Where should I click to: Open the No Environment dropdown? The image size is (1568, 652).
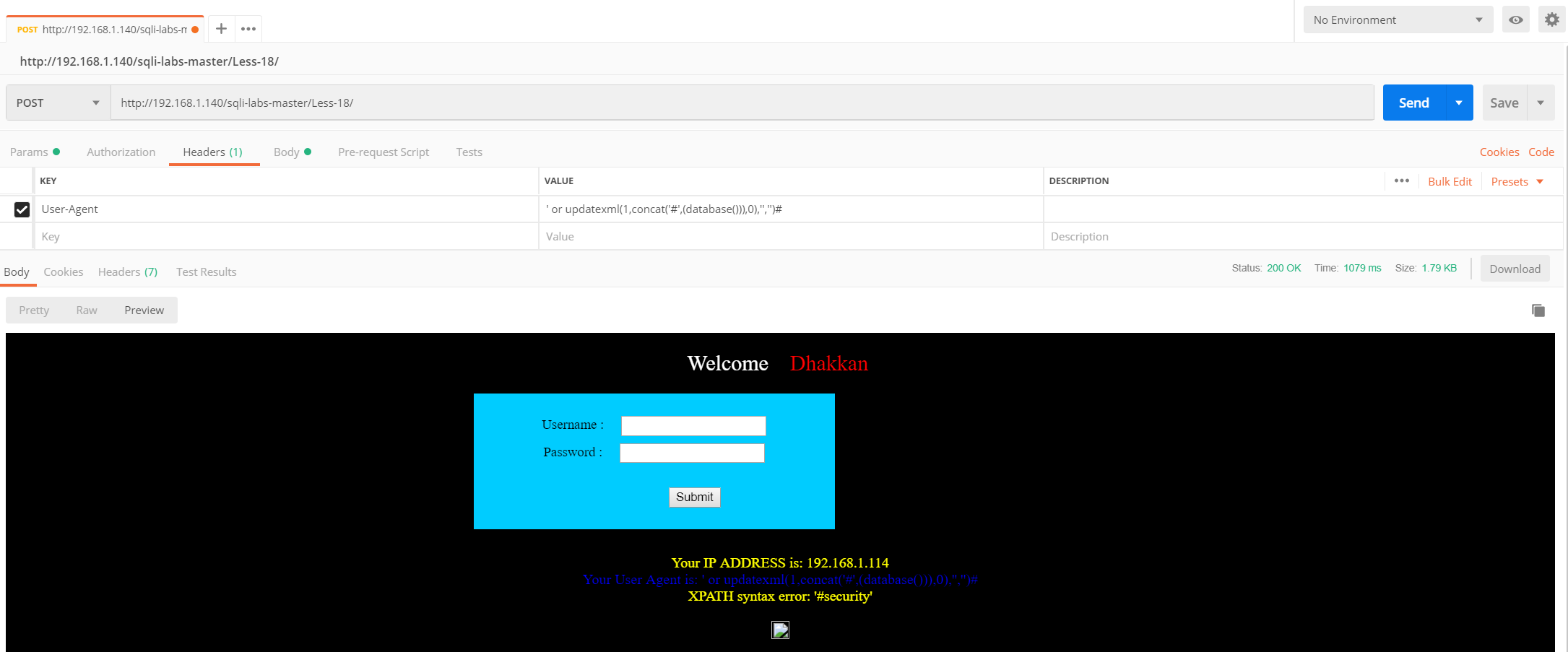[1398, 20]
